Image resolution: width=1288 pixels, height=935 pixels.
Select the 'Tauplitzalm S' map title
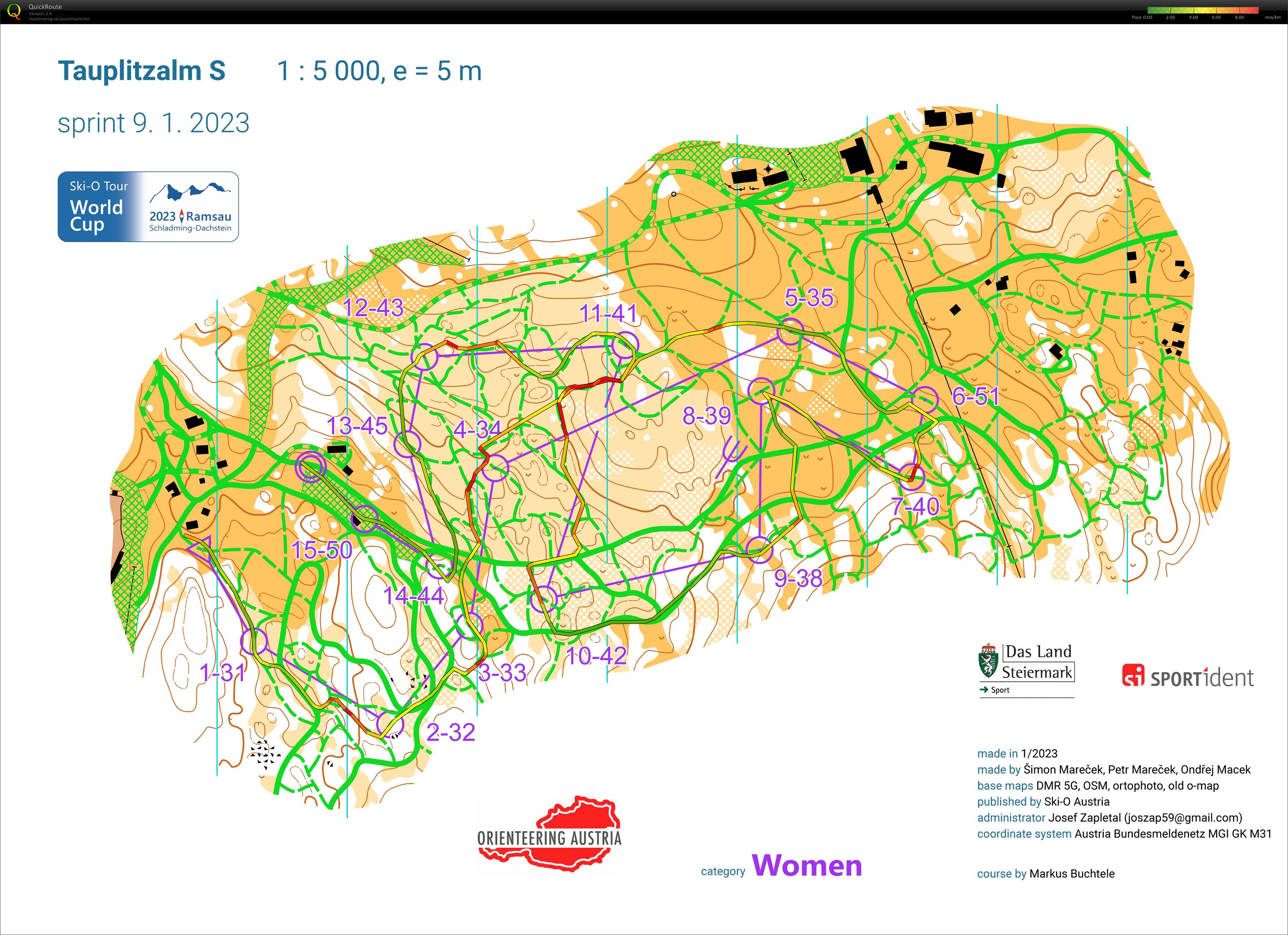pyautogui.click(x=142, y=71)
